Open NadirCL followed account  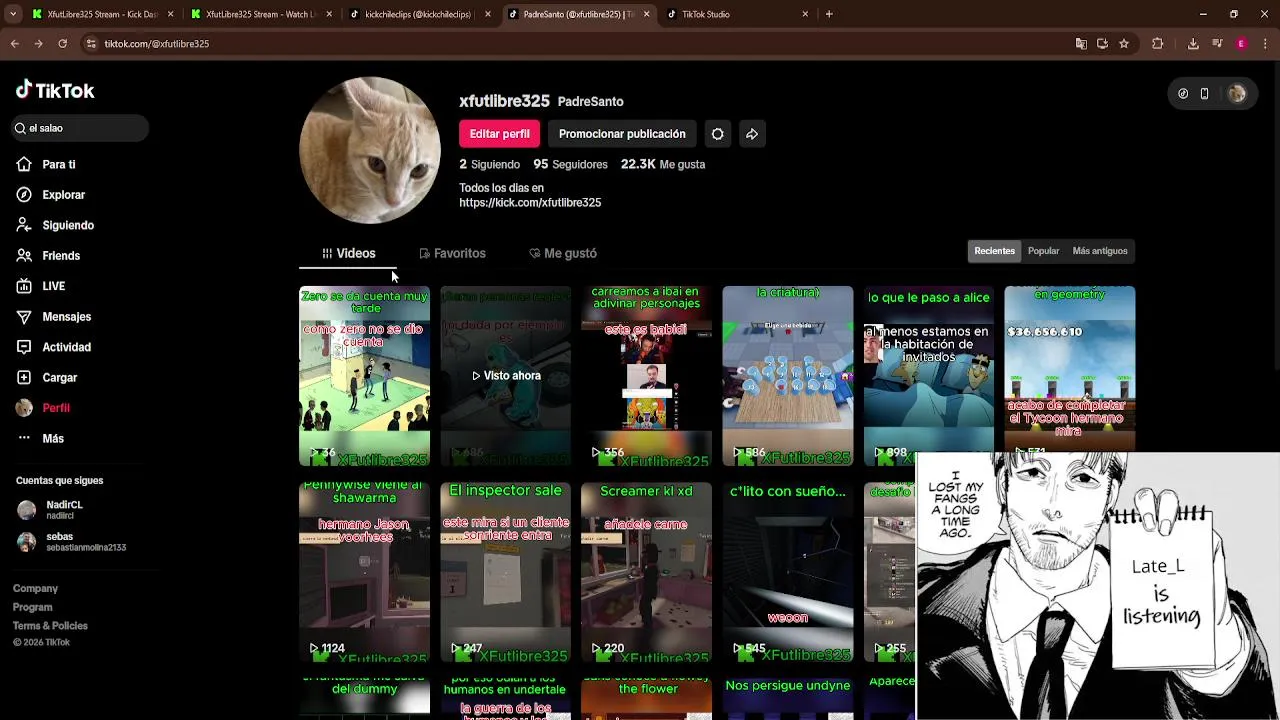pyautogui.click(x=64, y=510)
